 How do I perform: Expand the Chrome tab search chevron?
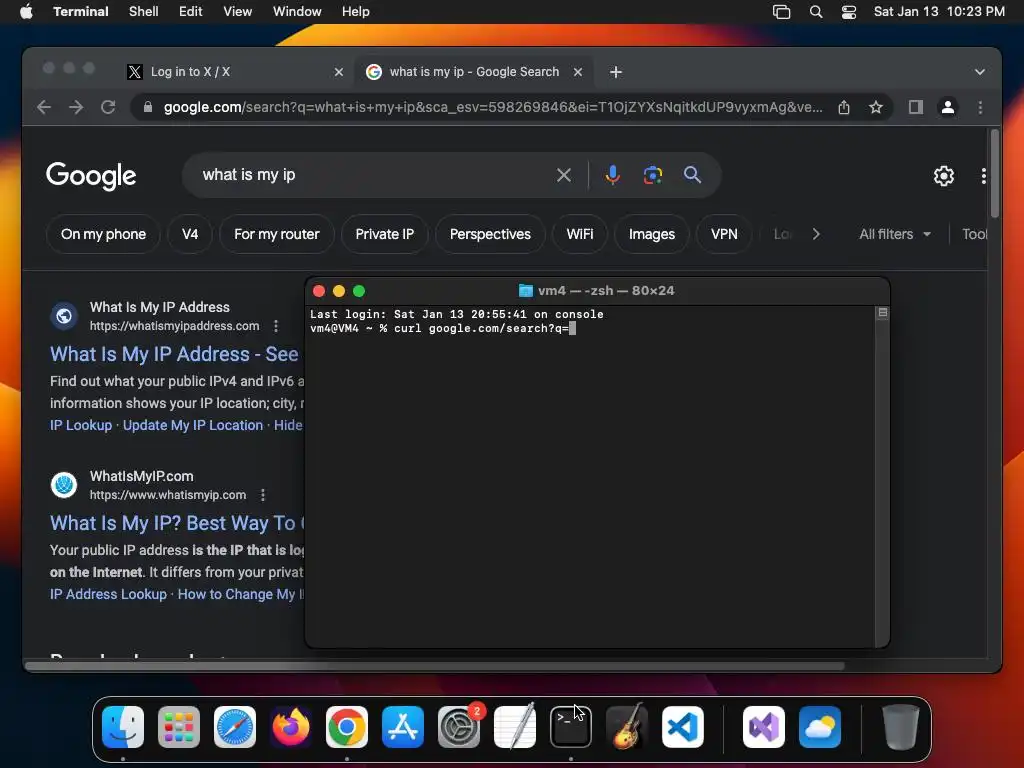point(980,72)
